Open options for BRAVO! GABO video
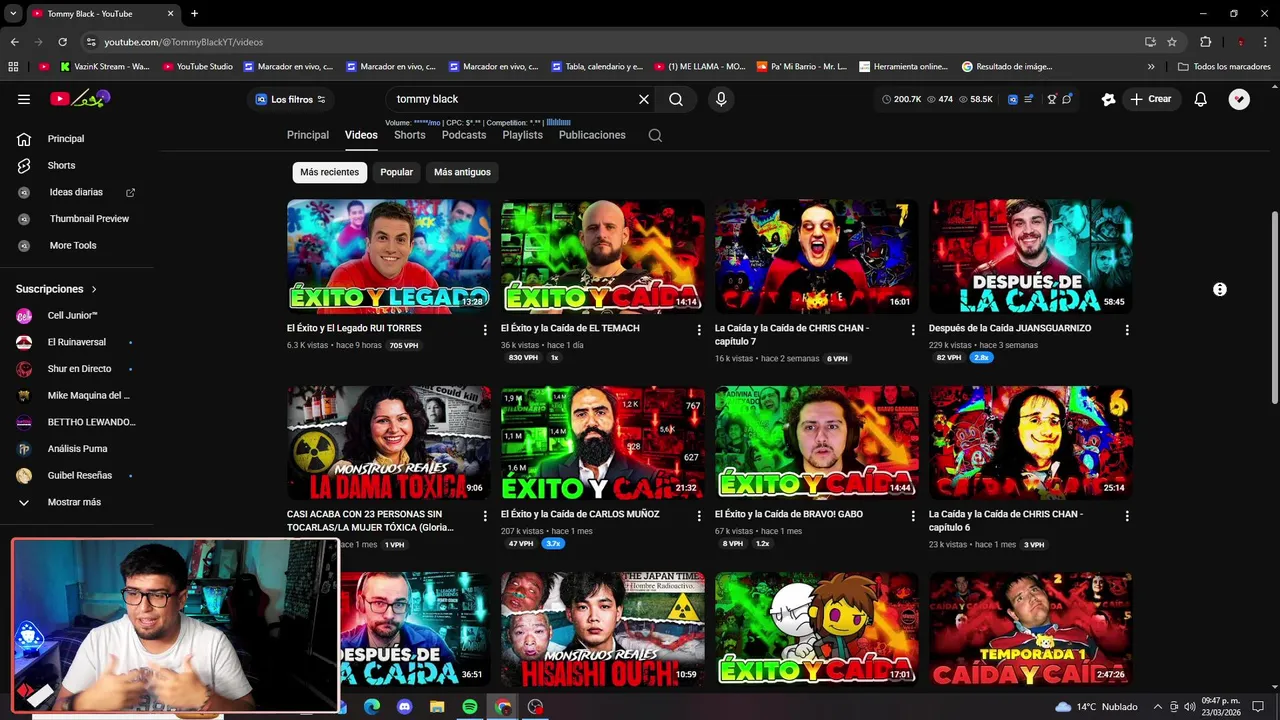 point(913,516)
